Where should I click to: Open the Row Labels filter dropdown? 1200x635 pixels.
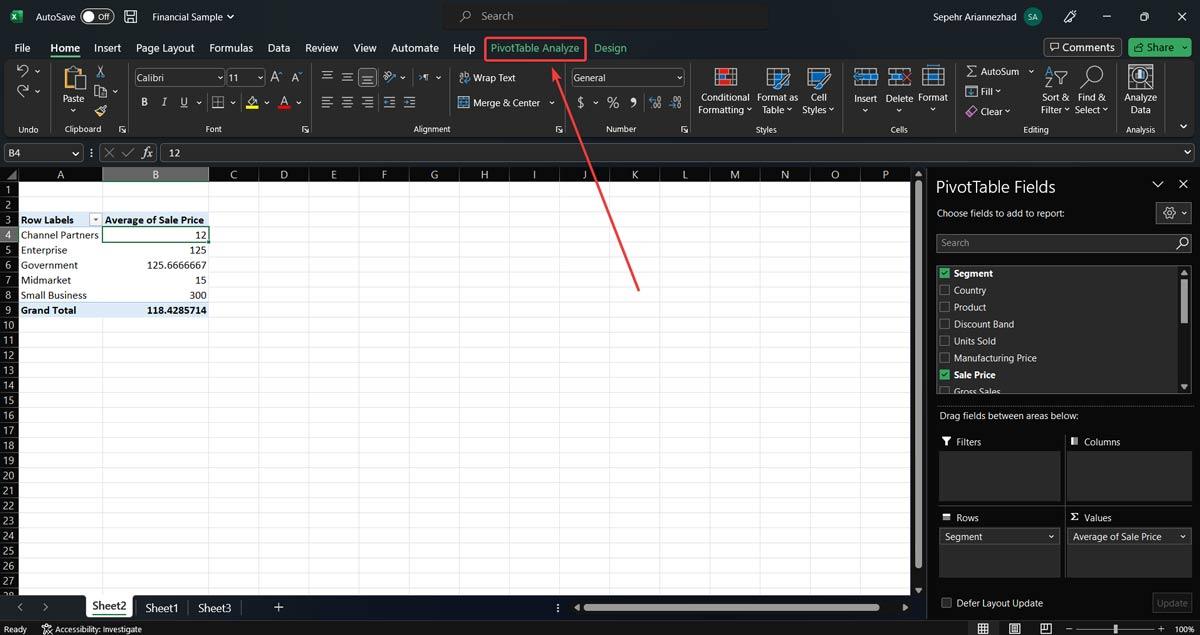point(95,220)
